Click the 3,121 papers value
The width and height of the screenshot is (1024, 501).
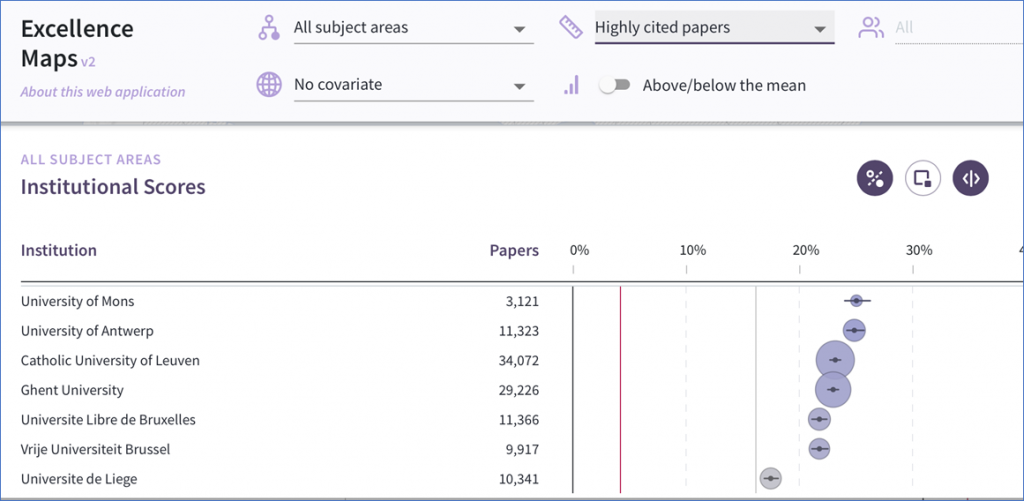point(522,302)
